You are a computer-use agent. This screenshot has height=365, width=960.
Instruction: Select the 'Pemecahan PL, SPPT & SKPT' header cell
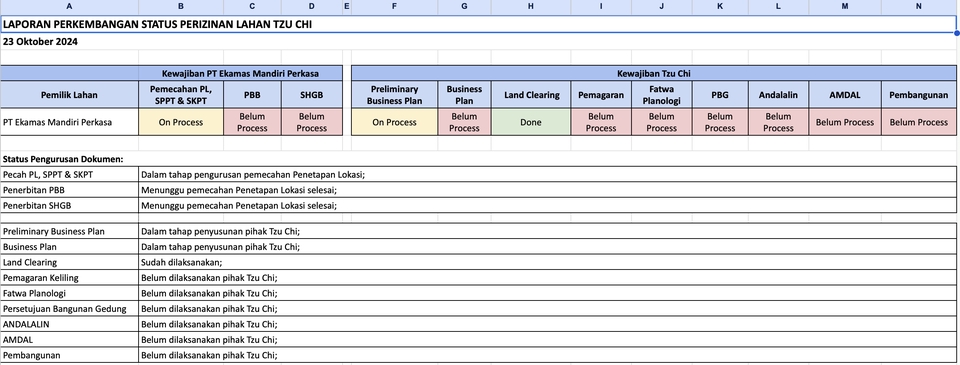pyautogui.click(x=181, y=95)
